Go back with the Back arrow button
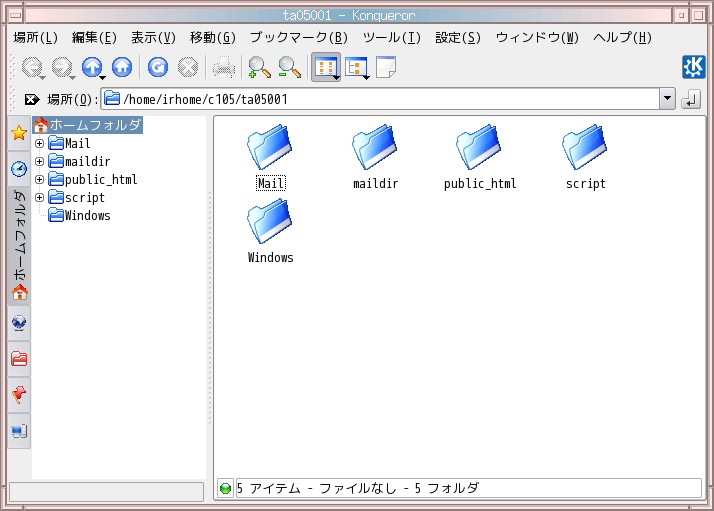The height and width of the screenshot is (511, 714). pyautogui.click(x=32, y=67)
